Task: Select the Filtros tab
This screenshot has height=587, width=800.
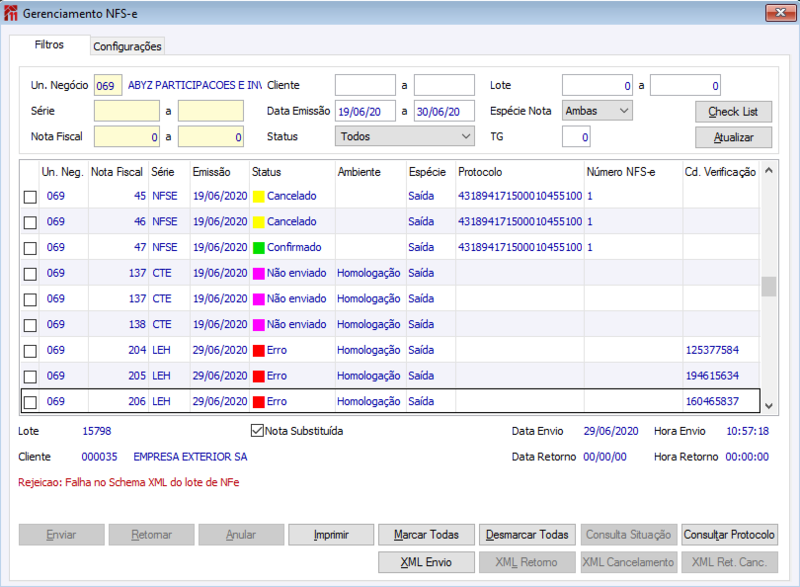Action: [x=49, y=45]
